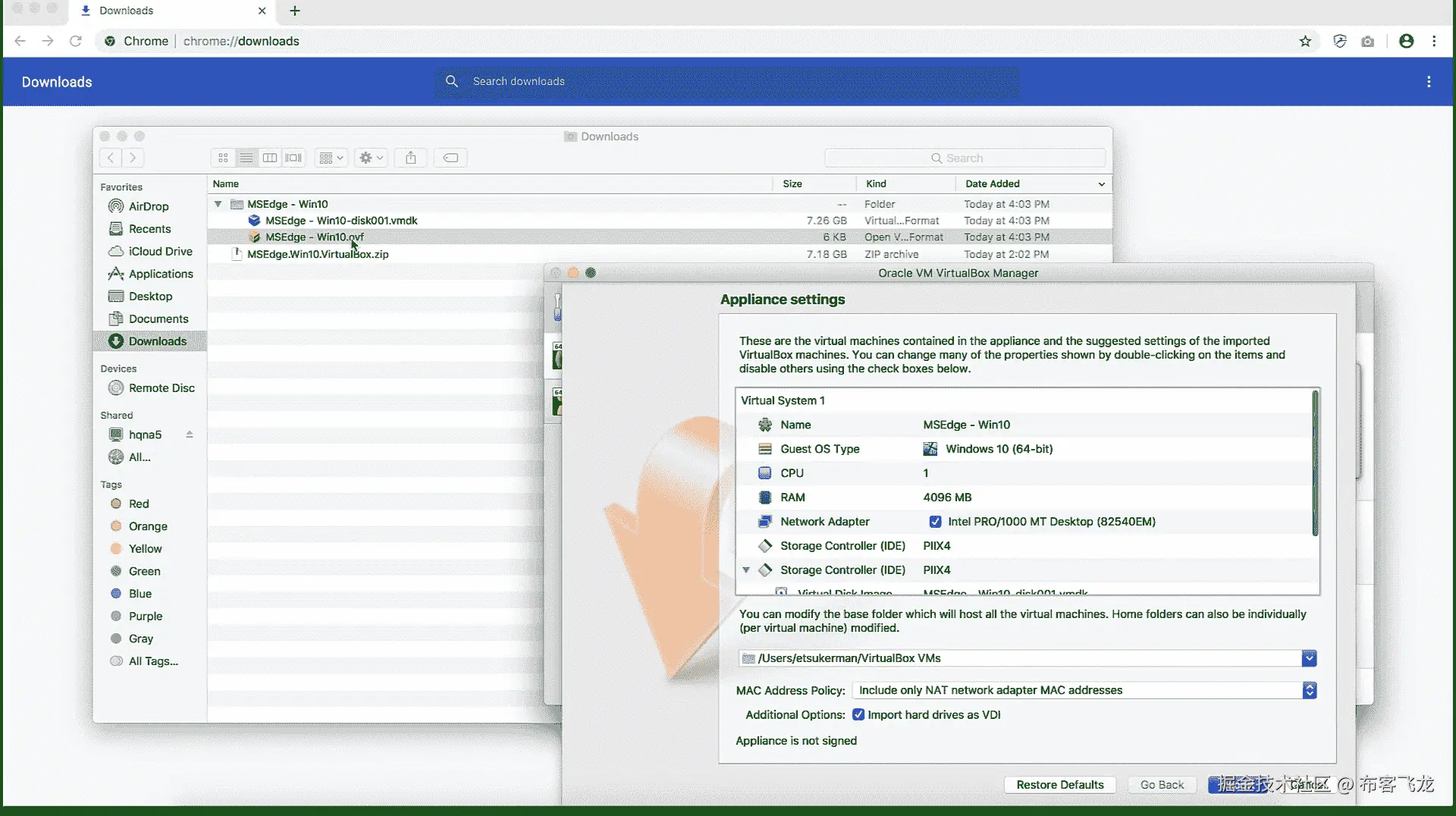Sort Finder list by Kind column
Image resolution: width=1456 pixels, height=816 pixels.
(x=906, y=184)
